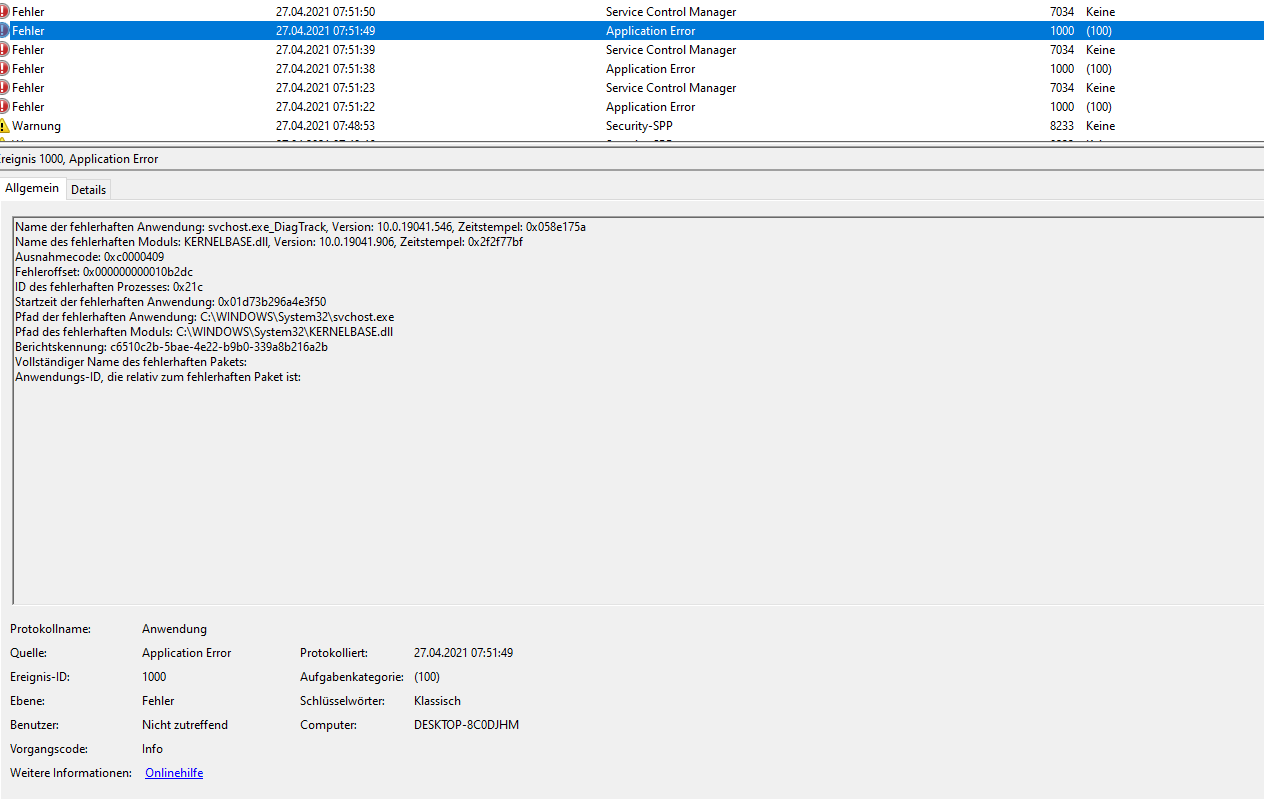The height and width of the screenshot is (799, 1264).
Task: Click the Schlüsselwörter value Klassisch
Action: [437, 701]
